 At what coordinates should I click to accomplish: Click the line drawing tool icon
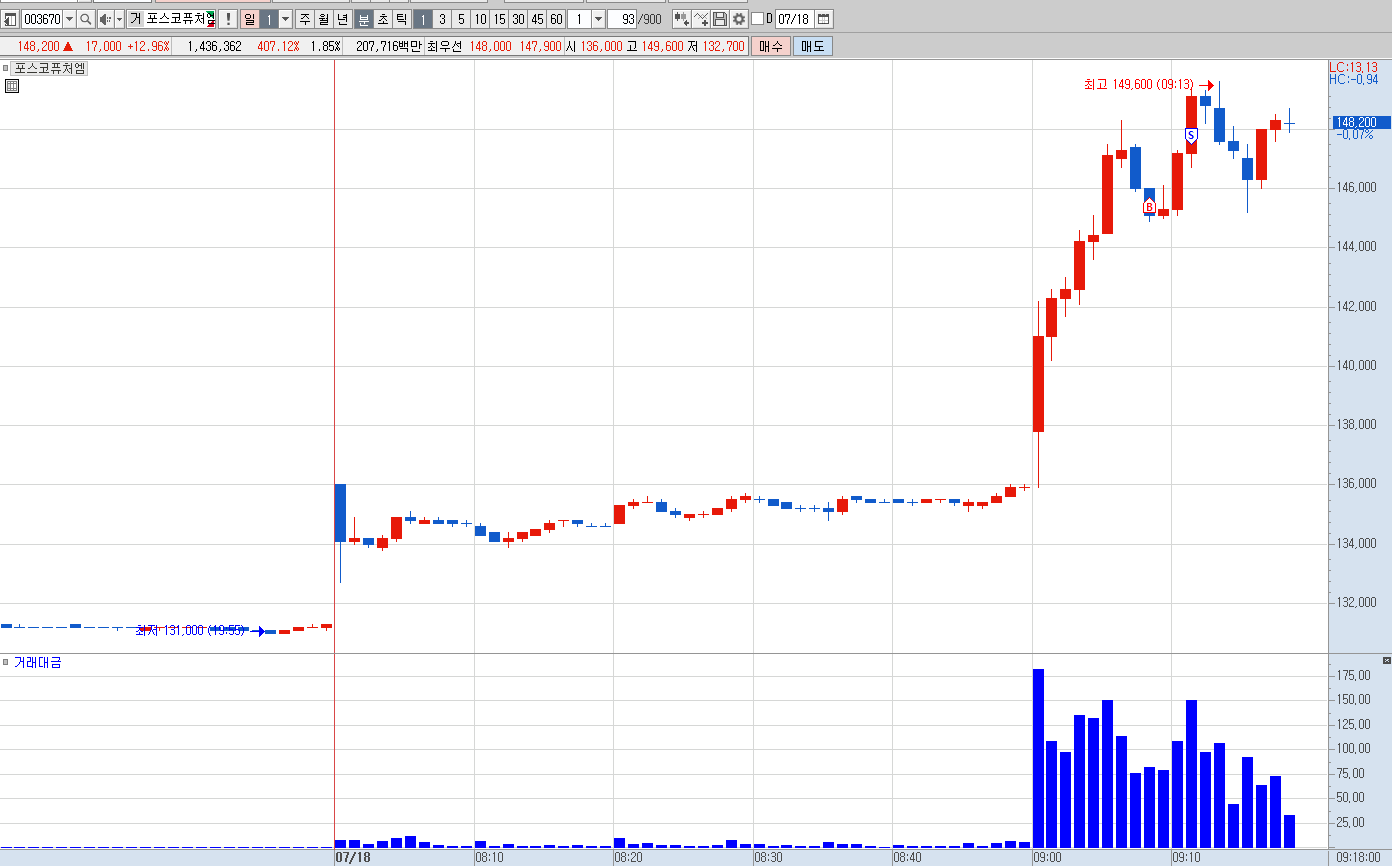[701, 19]
